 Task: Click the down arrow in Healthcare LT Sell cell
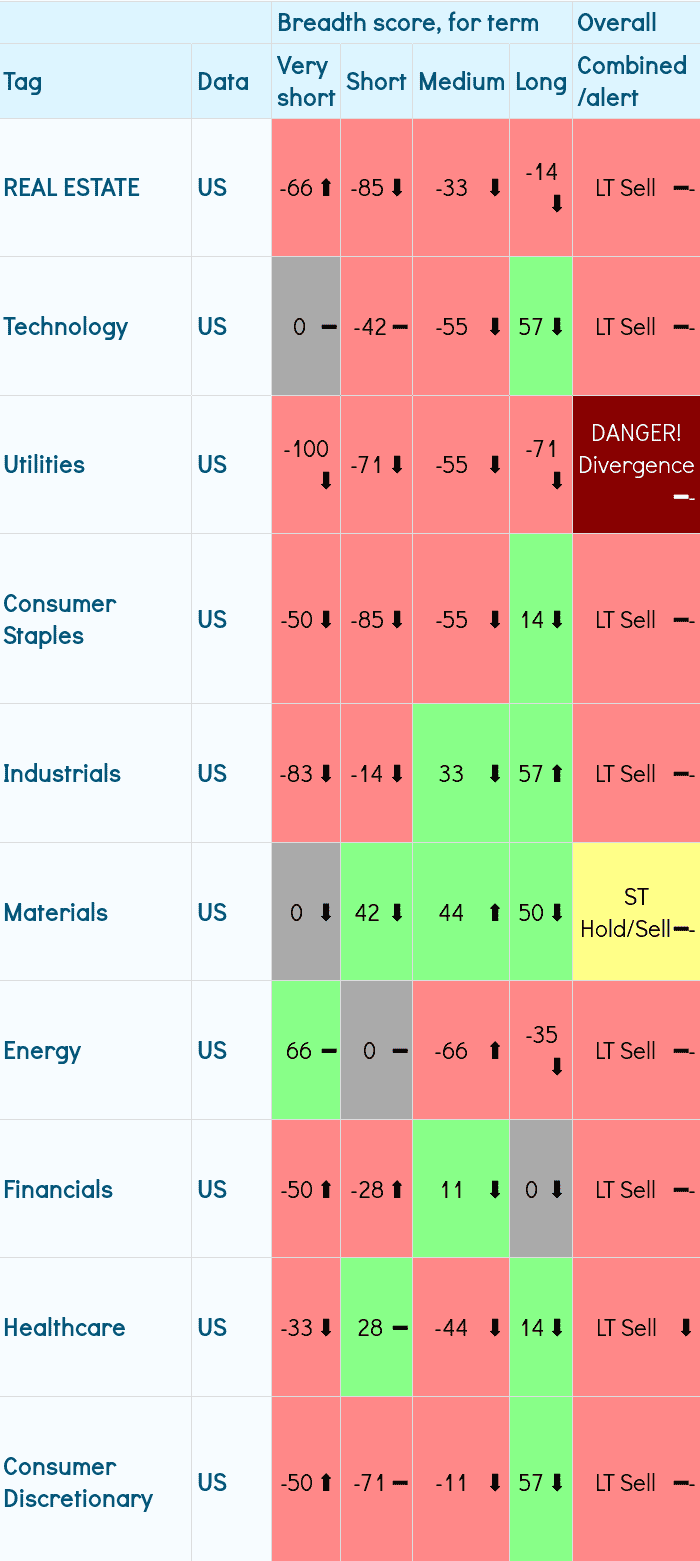click(x=685, y=1328)
